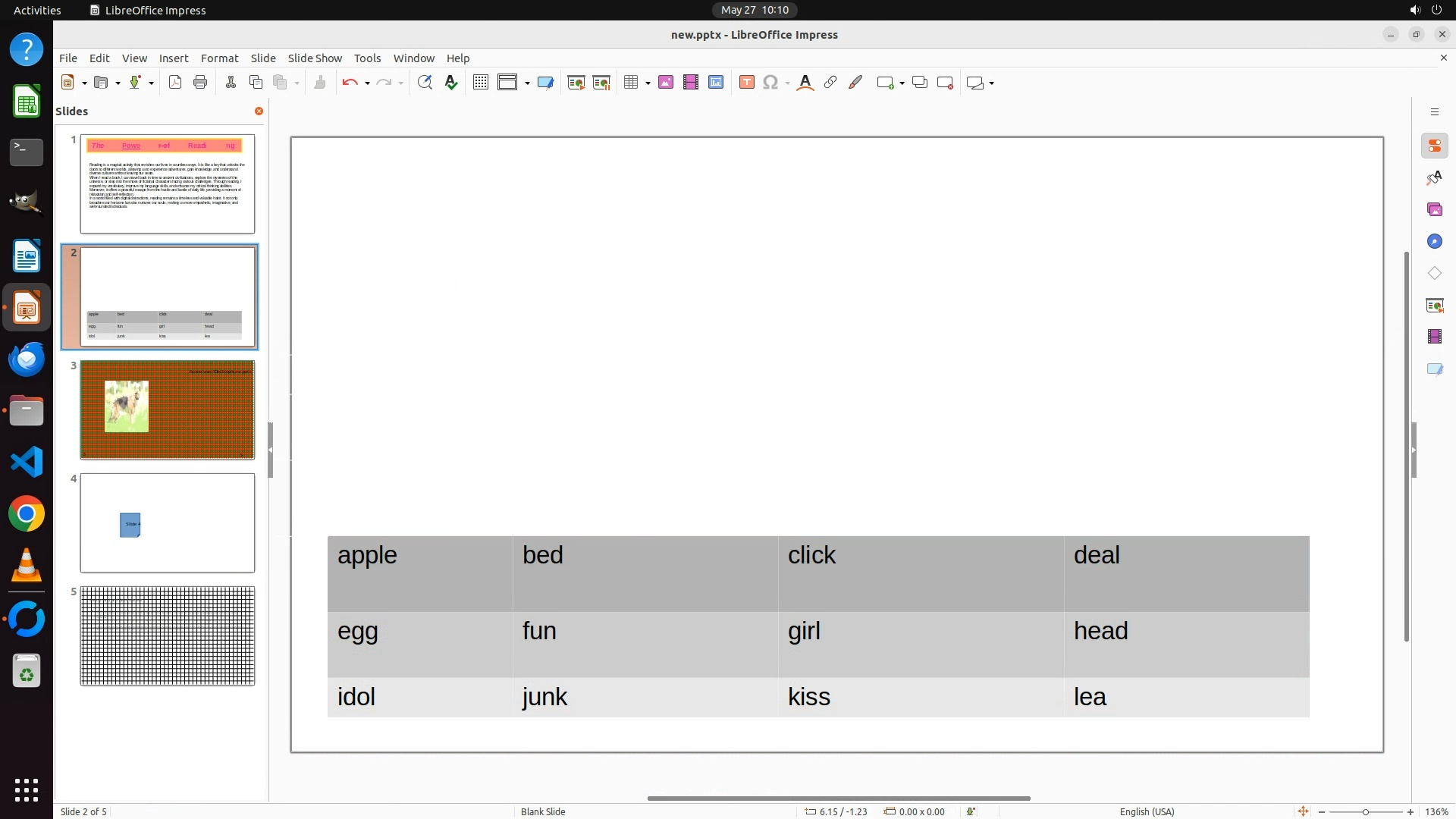Click Insert Chart icon
Screen dimensions: 1456x819
coord(716,83)
